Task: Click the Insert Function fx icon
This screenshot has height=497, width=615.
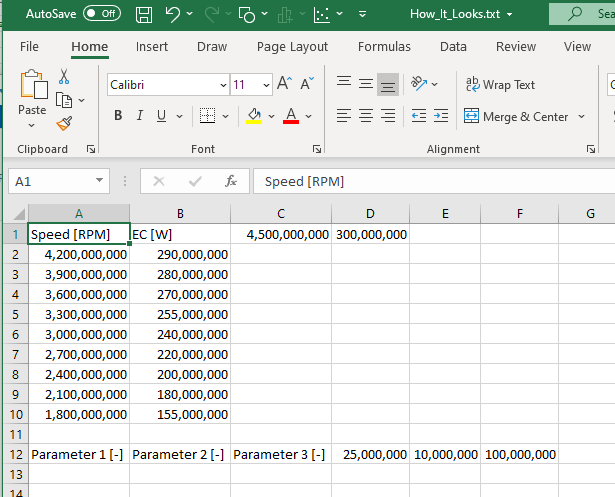Action: pos(231,181)
